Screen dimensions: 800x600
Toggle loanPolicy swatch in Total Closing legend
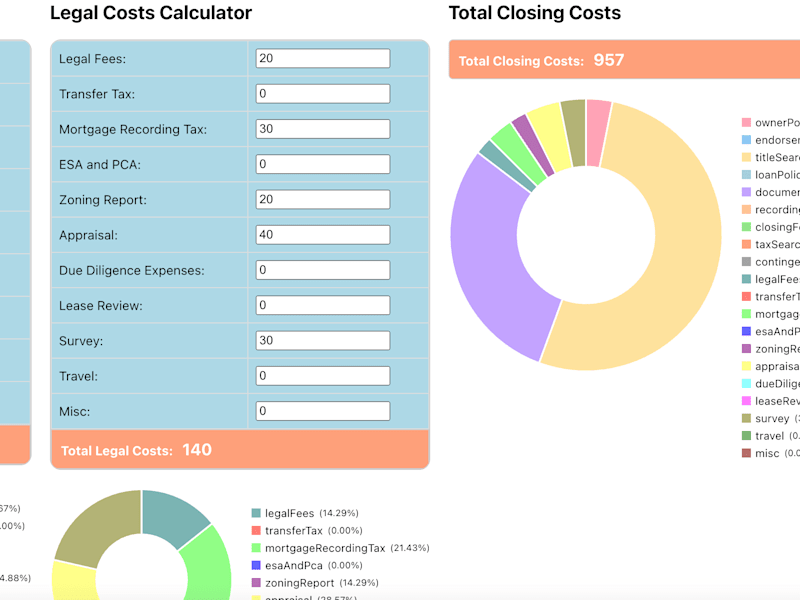[746, 174]
